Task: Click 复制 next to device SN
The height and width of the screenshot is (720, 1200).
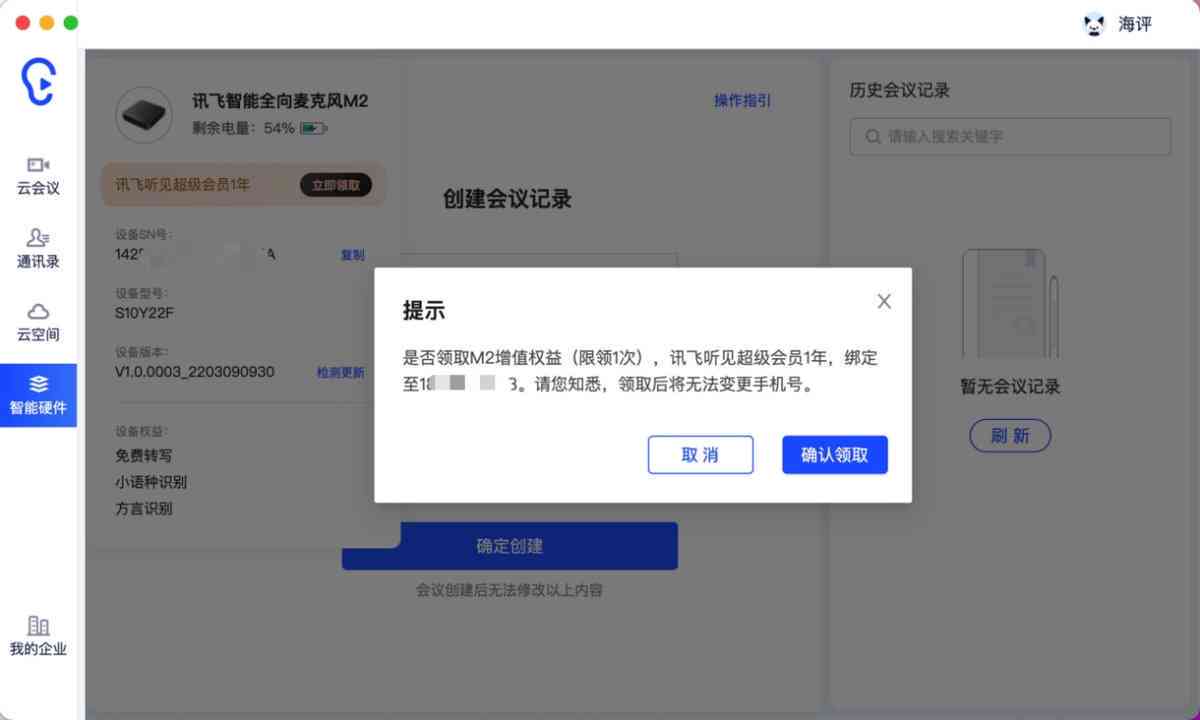Action: 353,255
